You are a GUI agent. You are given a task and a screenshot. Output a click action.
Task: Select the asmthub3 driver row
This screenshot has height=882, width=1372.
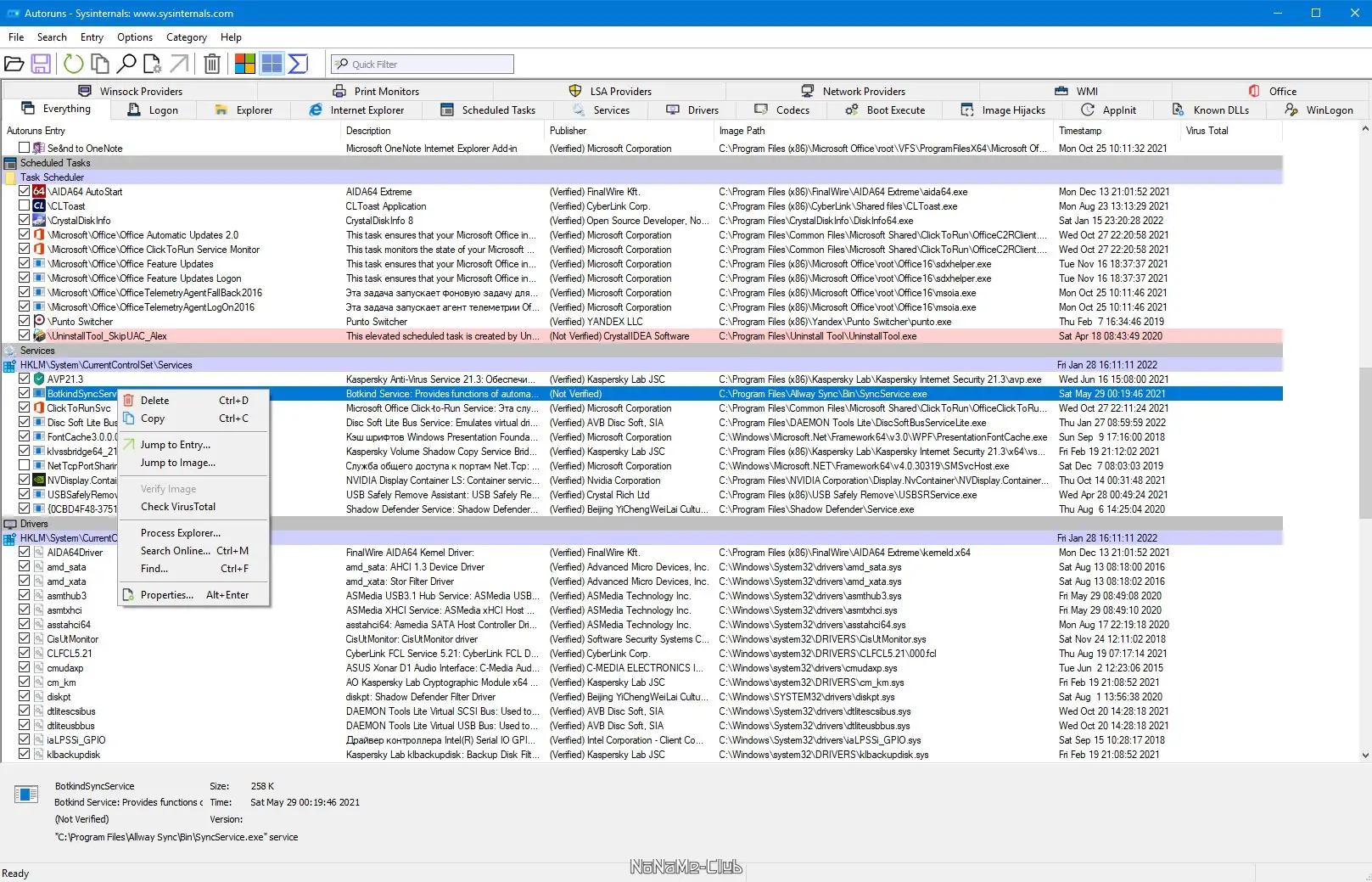tap(642, 596)
